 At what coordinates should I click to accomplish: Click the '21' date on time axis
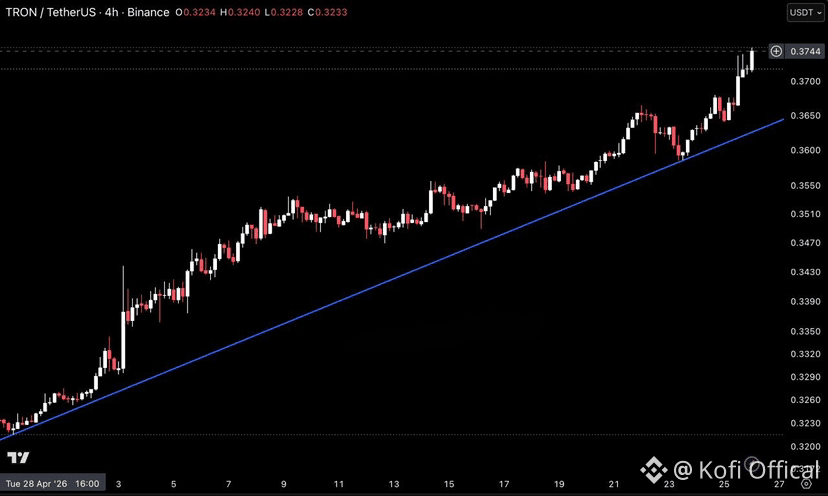click(x=614, y=484)
